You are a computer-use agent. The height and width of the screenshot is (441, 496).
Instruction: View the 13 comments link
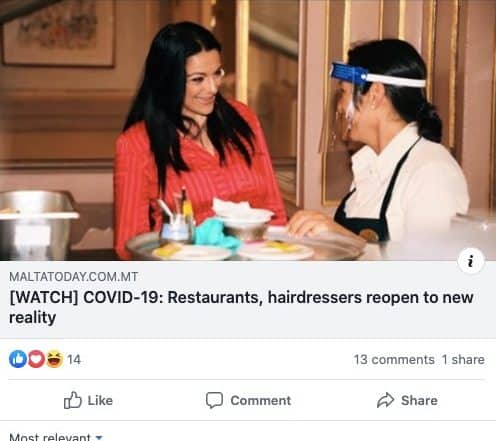(394, 360)
